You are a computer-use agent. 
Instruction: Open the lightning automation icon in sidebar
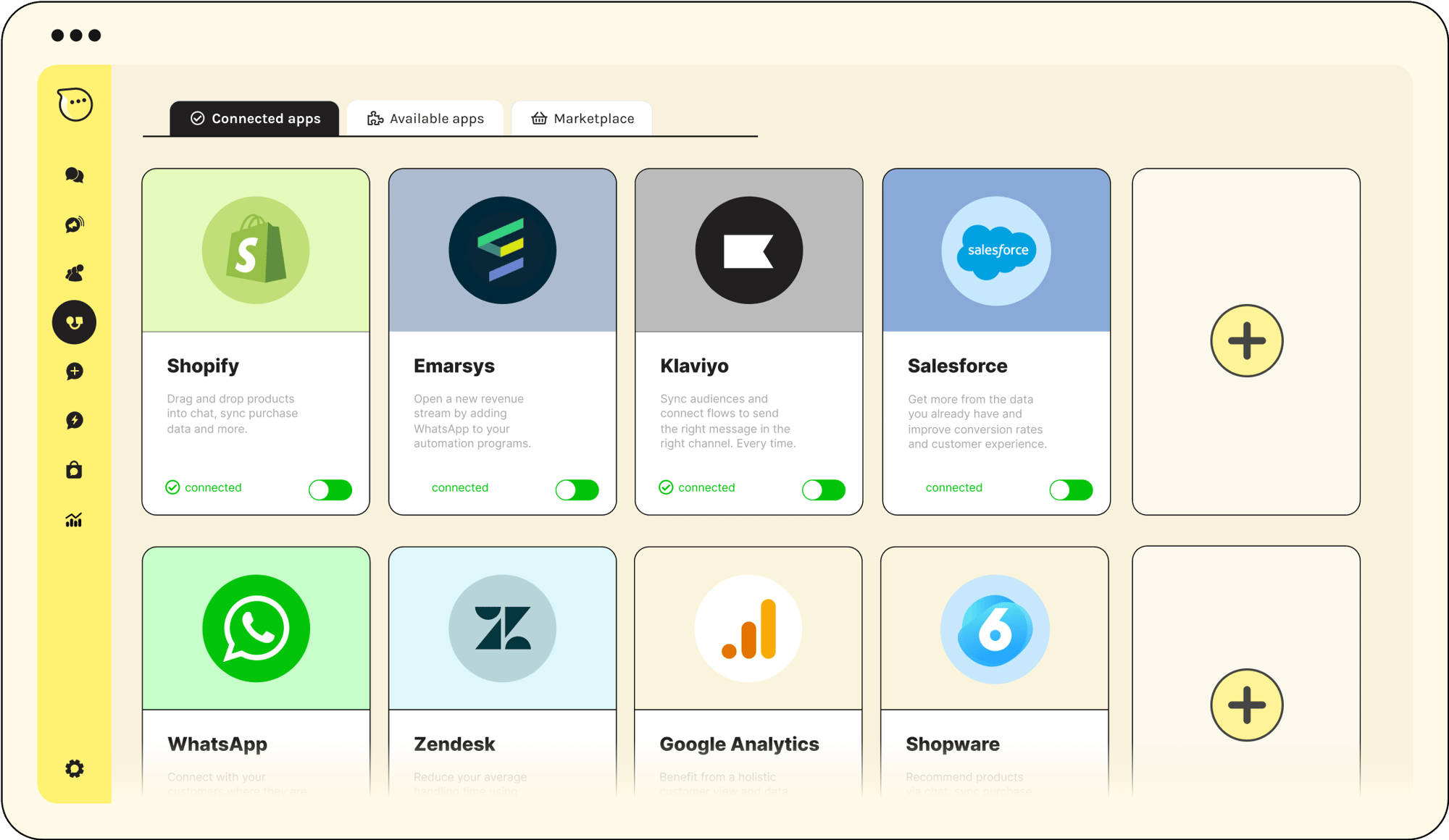[x=74, y=421]
